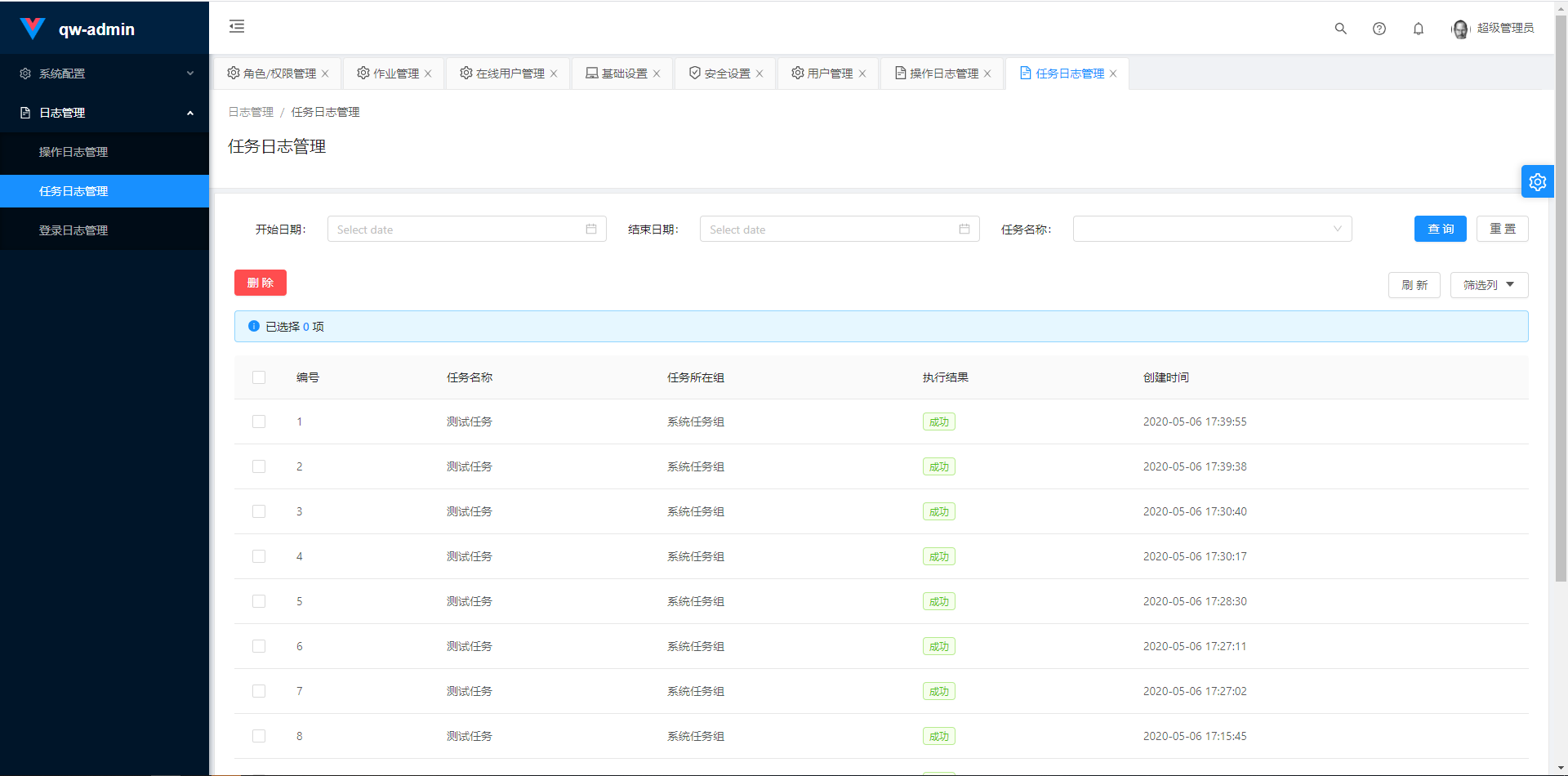Click 系统任务组 in row 3
The height and width of the screenshot is (776, 1568).
pos(696,511)
